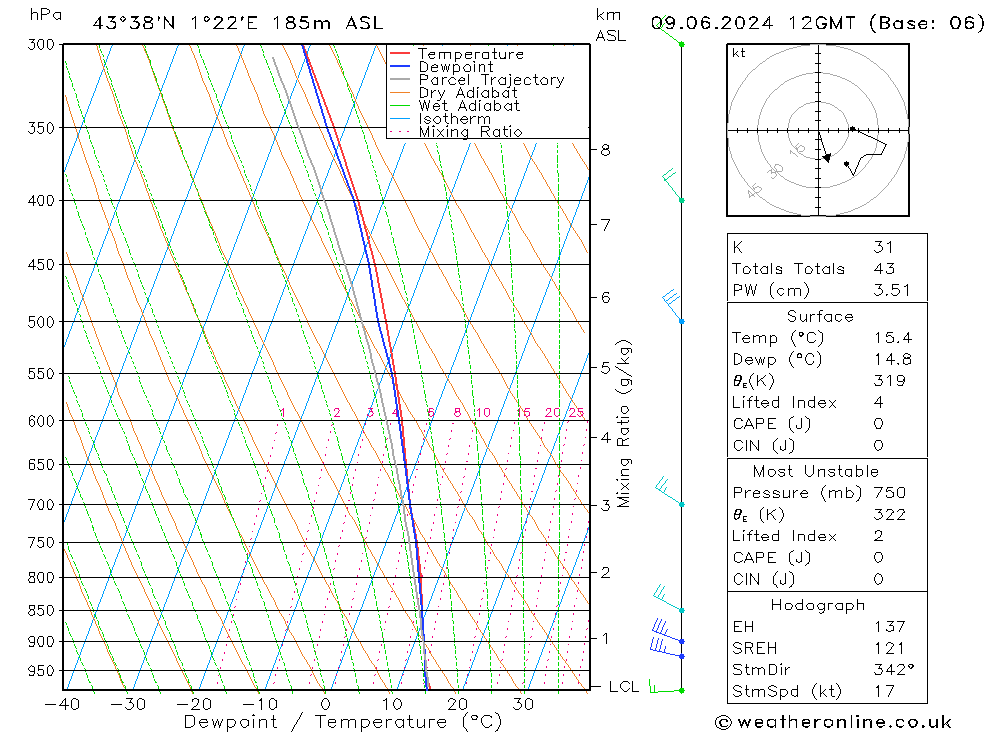Click the 500 hPa pressure label
The height and width of the screenshot is (733, 1000).
click(x=41, y=322)
